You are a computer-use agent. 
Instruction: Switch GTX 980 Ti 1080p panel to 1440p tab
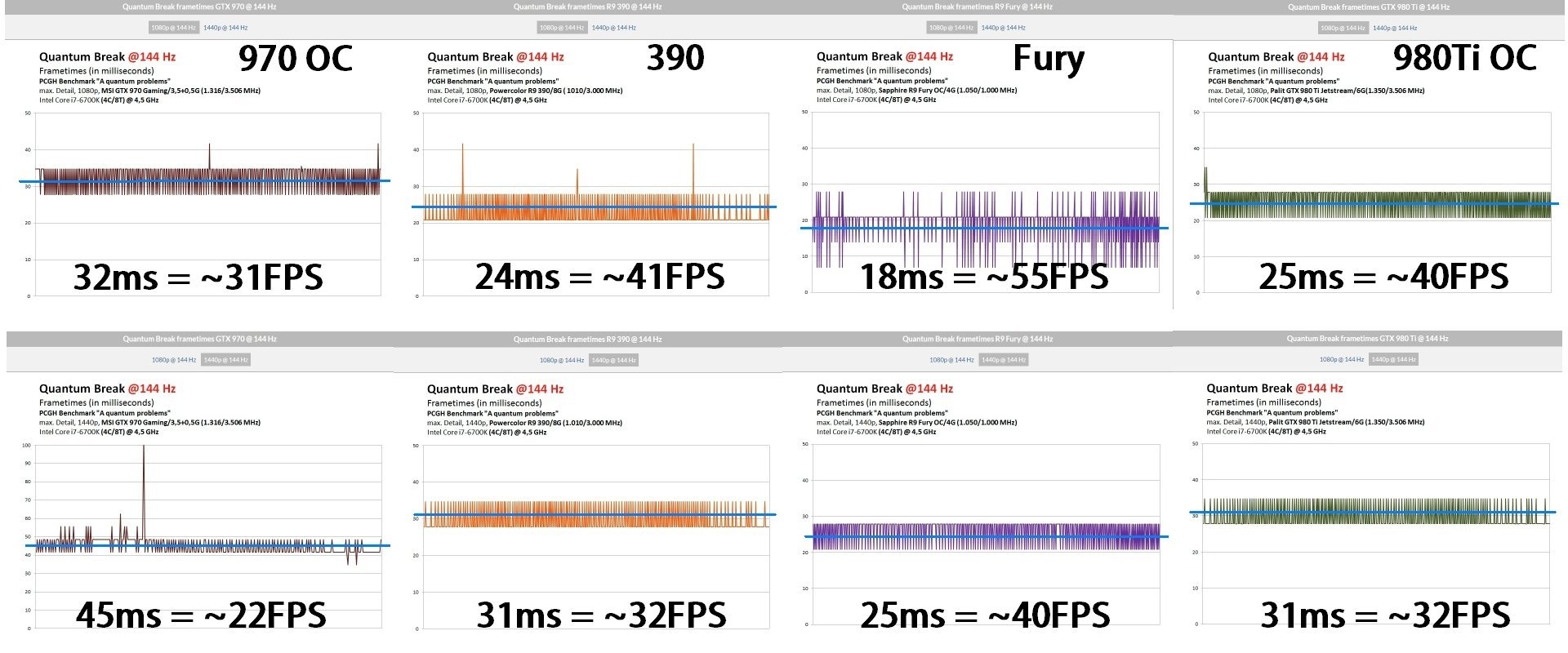point(1395,29)
